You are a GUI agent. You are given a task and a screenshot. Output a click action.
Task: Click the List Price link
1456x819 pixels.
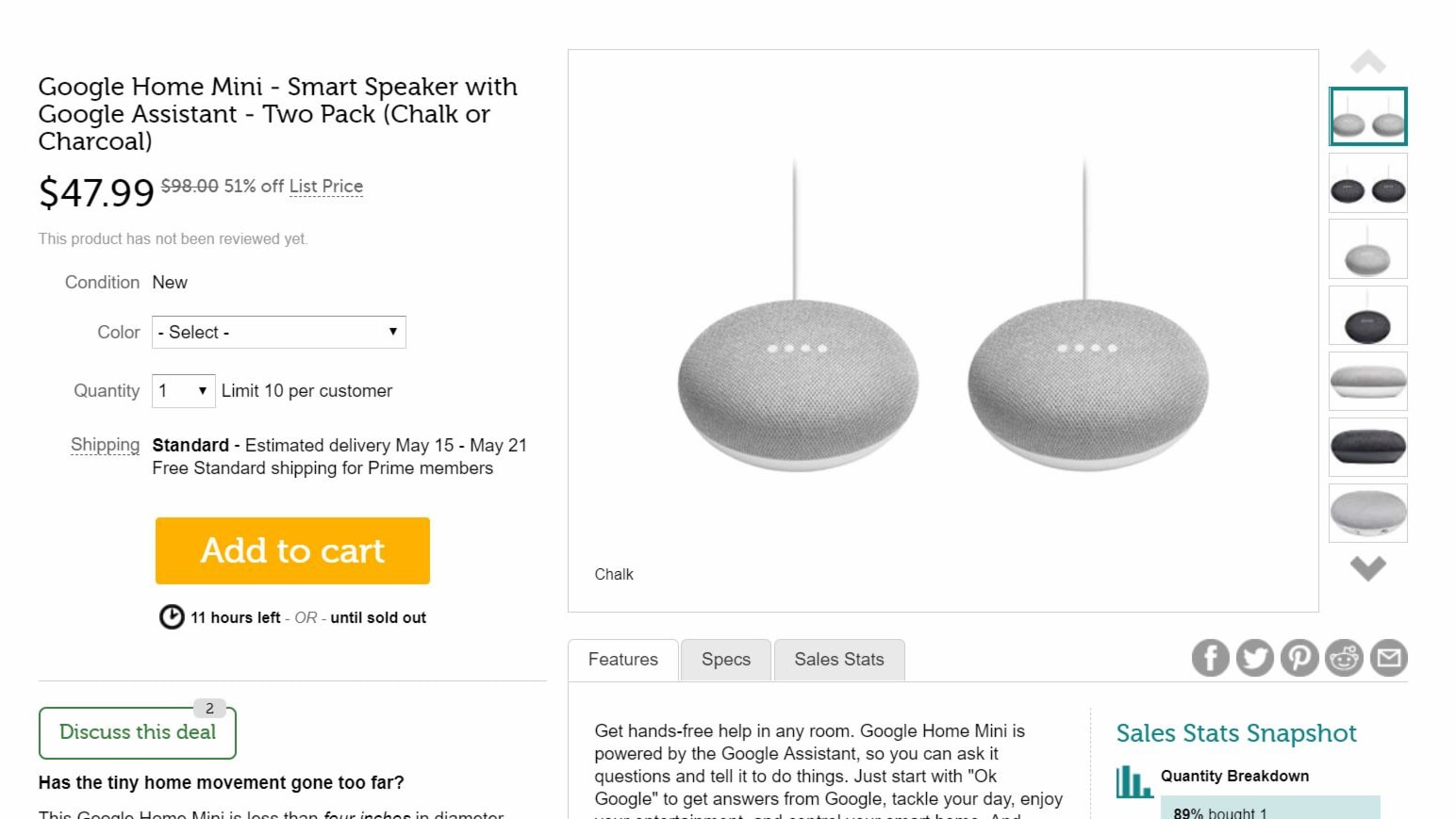pyautogui.click(x=326, y=187)
